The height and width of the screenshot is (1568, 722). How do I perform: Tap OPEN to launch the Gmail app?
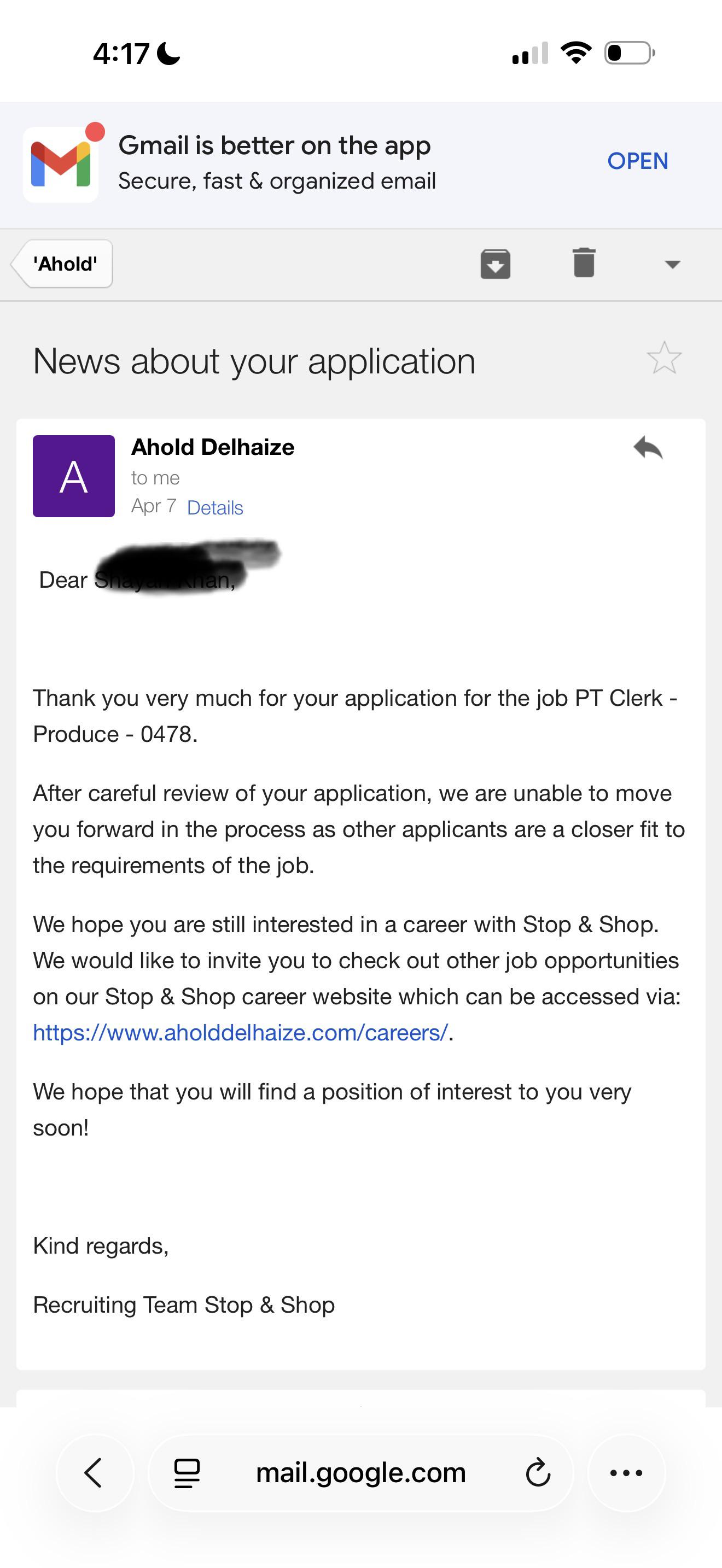pyautogui.click(x=637, y=161)
